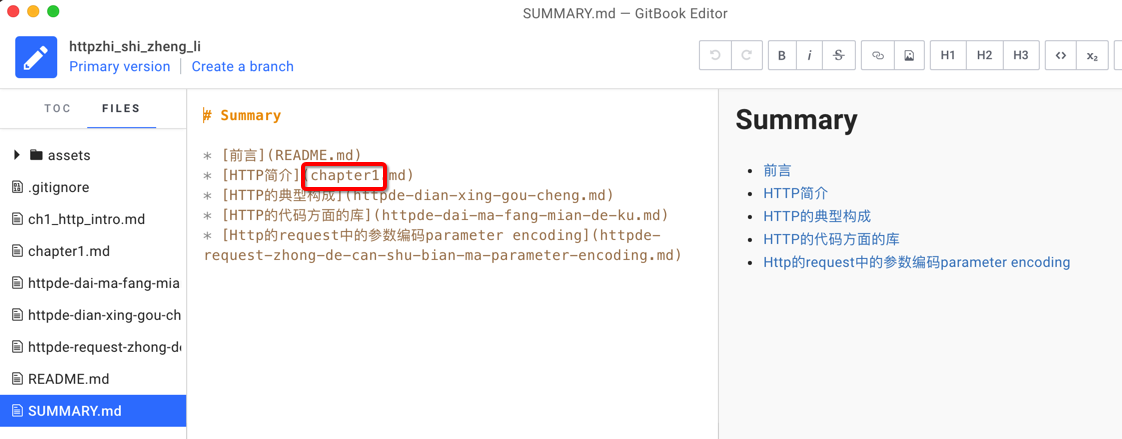Expand the assets folder
Screen dimensions: 1122x439
(17, 155)
